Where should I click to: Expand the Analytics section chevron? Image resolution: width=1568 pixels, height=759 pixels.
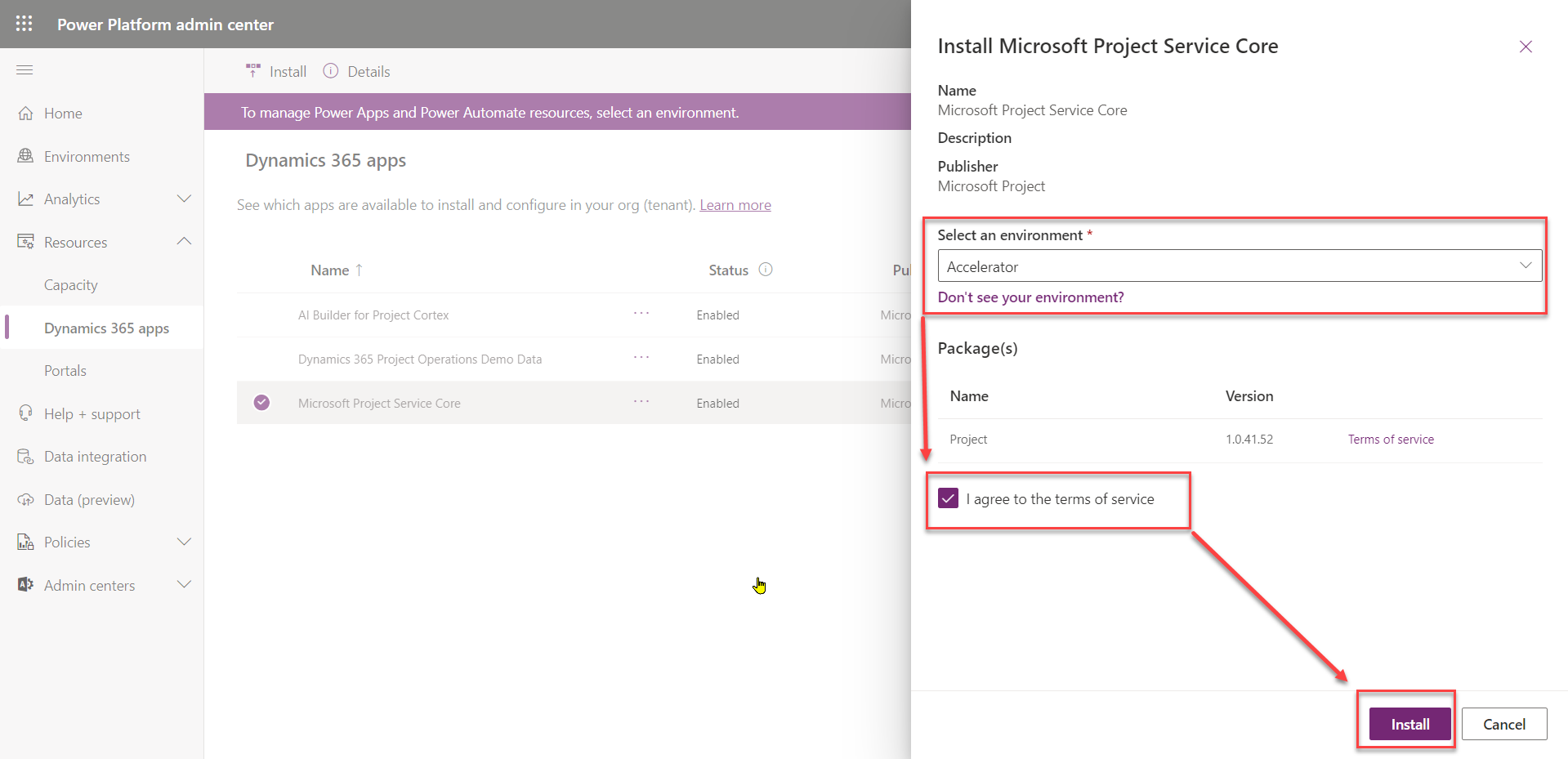pos(185,199)
